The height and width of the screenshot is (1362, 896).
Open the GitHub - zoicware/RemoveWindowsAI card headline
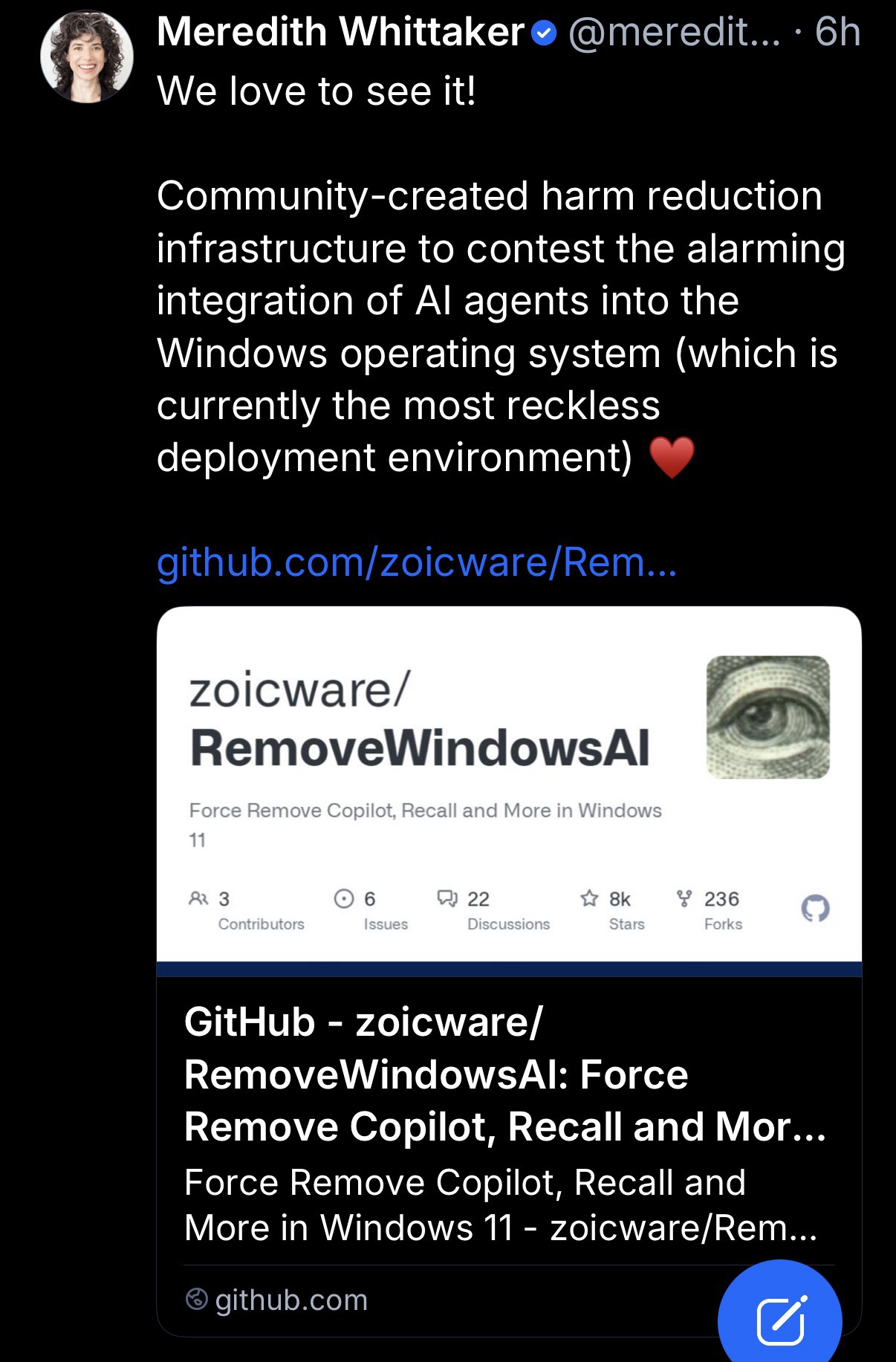505,1074
